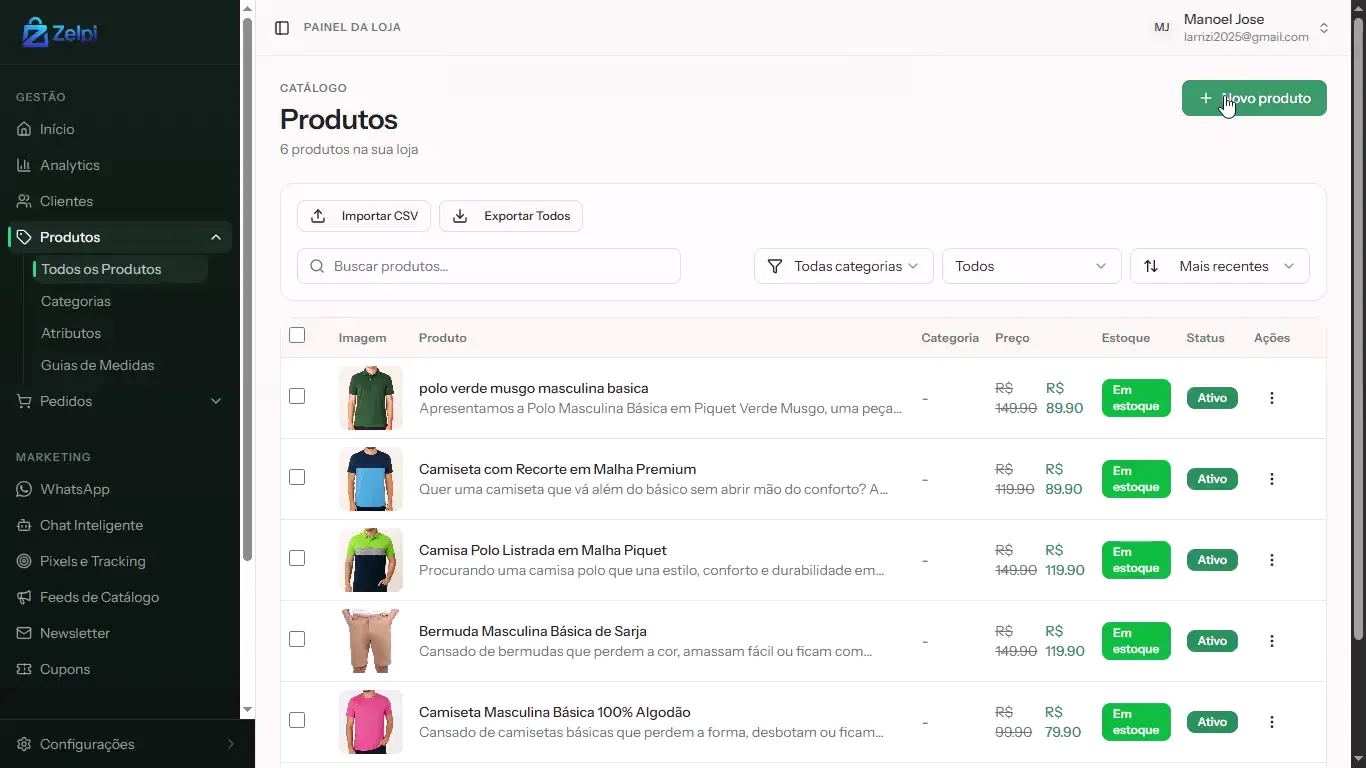Open product Camisa Polo Listrada em Malha Piquet
The width and height of the screenshot is (1366, 768).
tap(543, 550)
